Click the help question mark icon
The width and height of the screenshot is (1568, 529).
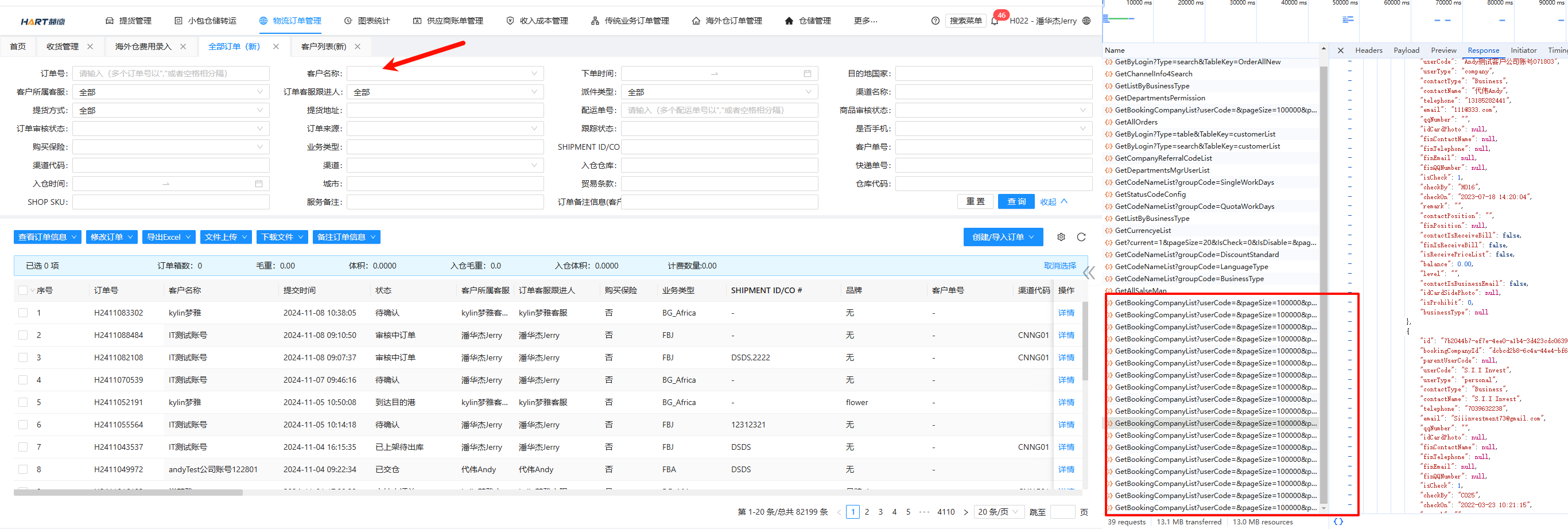tap(935, 21)
